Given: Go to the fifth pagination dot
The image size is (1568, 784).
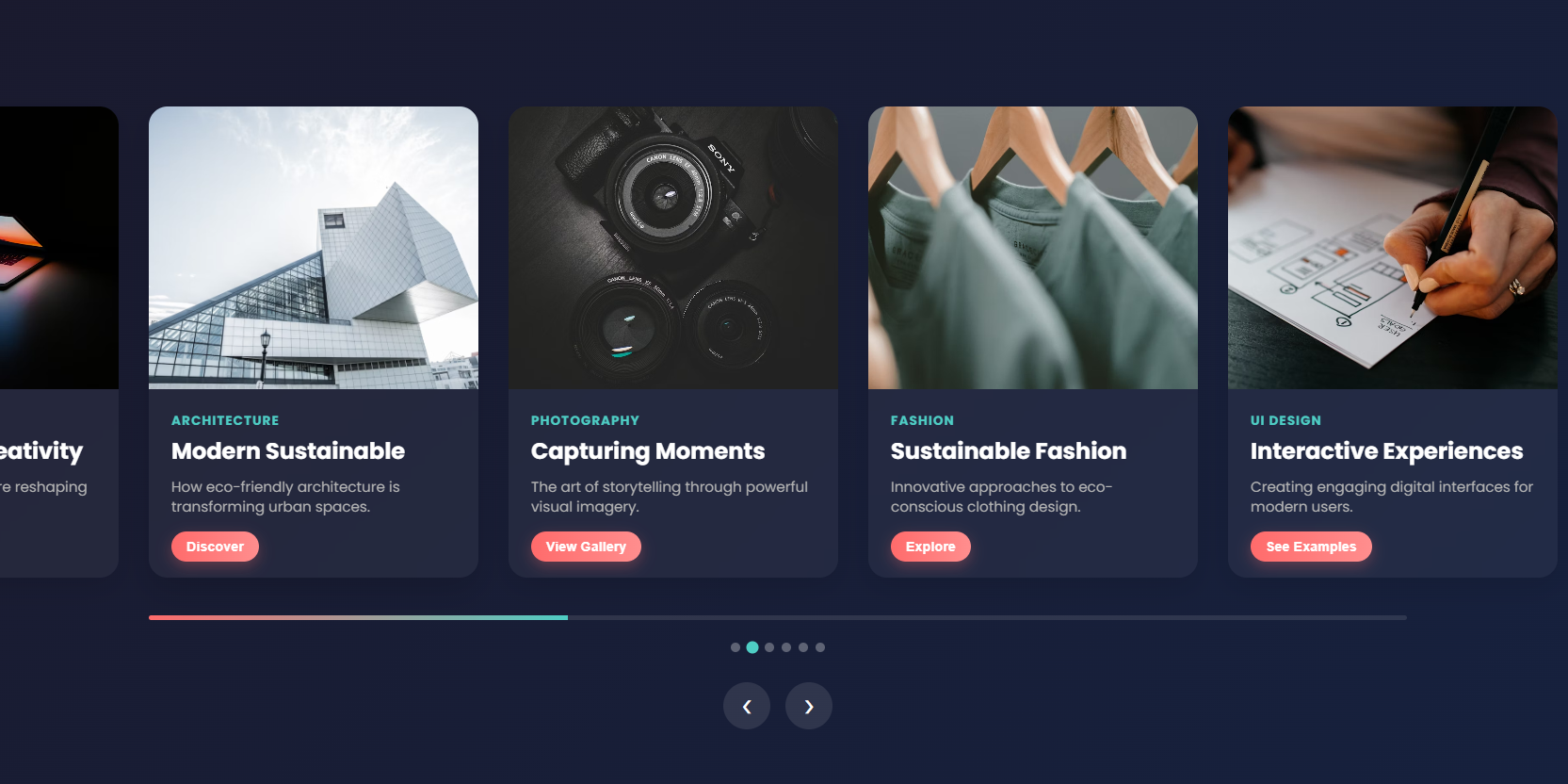Looking at the screenshot, I should point(803,647).
